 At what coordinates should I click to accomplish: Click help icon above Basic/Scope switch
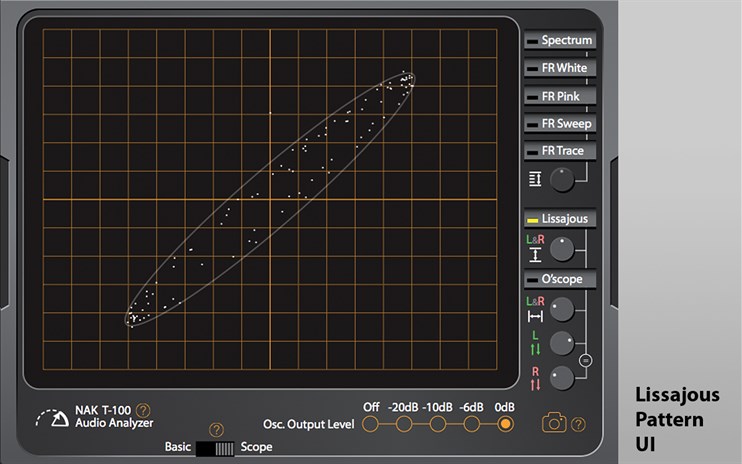click(x=215, y=430)
